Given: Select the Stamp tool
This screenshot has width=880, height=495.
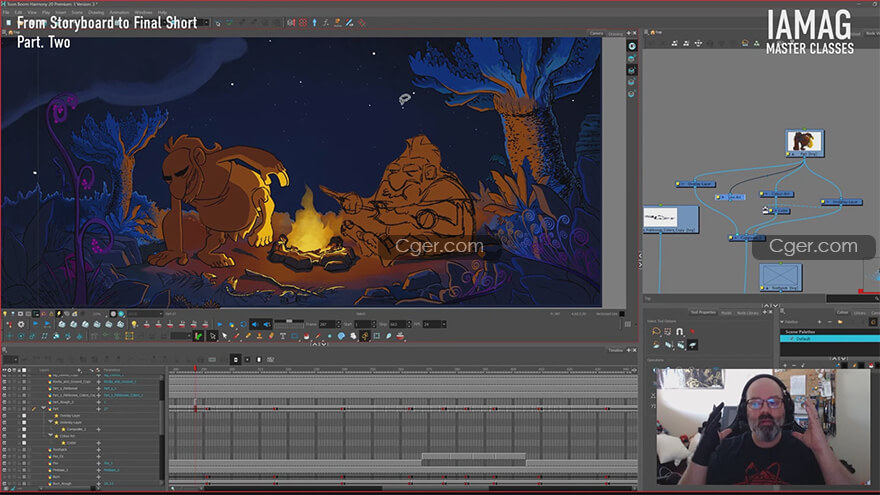Looking at the screenshot, I should [259, 336].
